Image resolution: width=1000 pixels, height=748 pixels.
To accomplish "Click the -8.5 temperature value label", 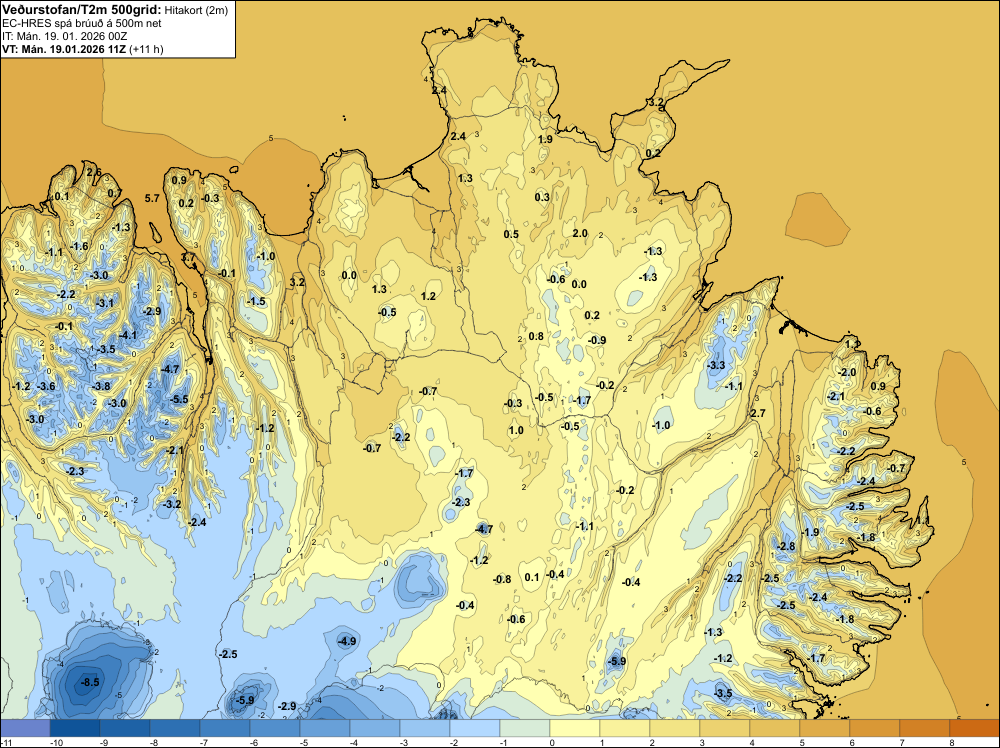I will click(90, 682).
